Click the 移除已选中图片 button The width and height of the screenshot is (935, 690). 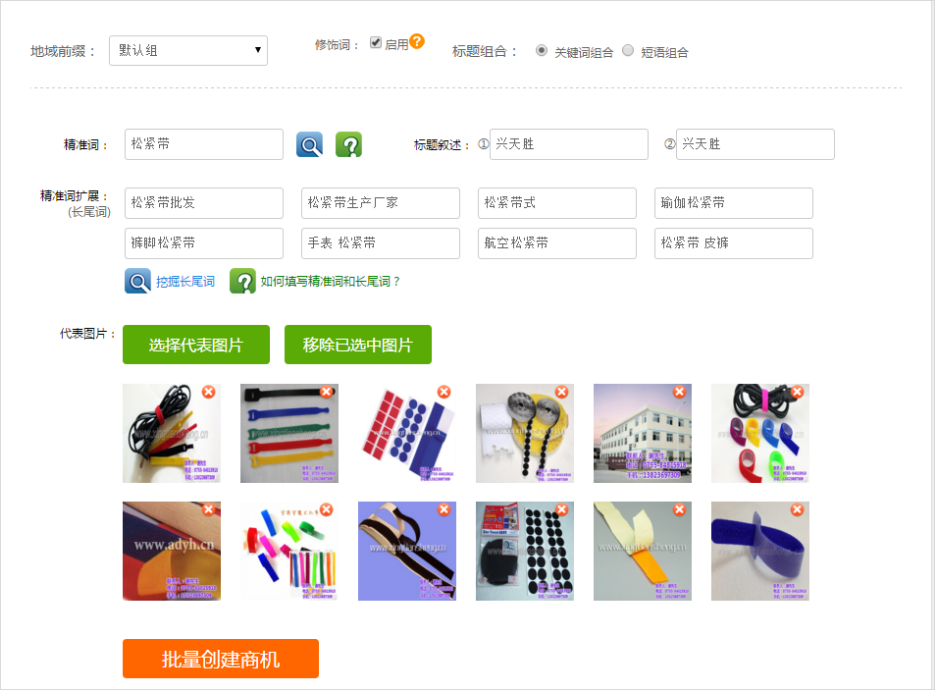point(357,345)
